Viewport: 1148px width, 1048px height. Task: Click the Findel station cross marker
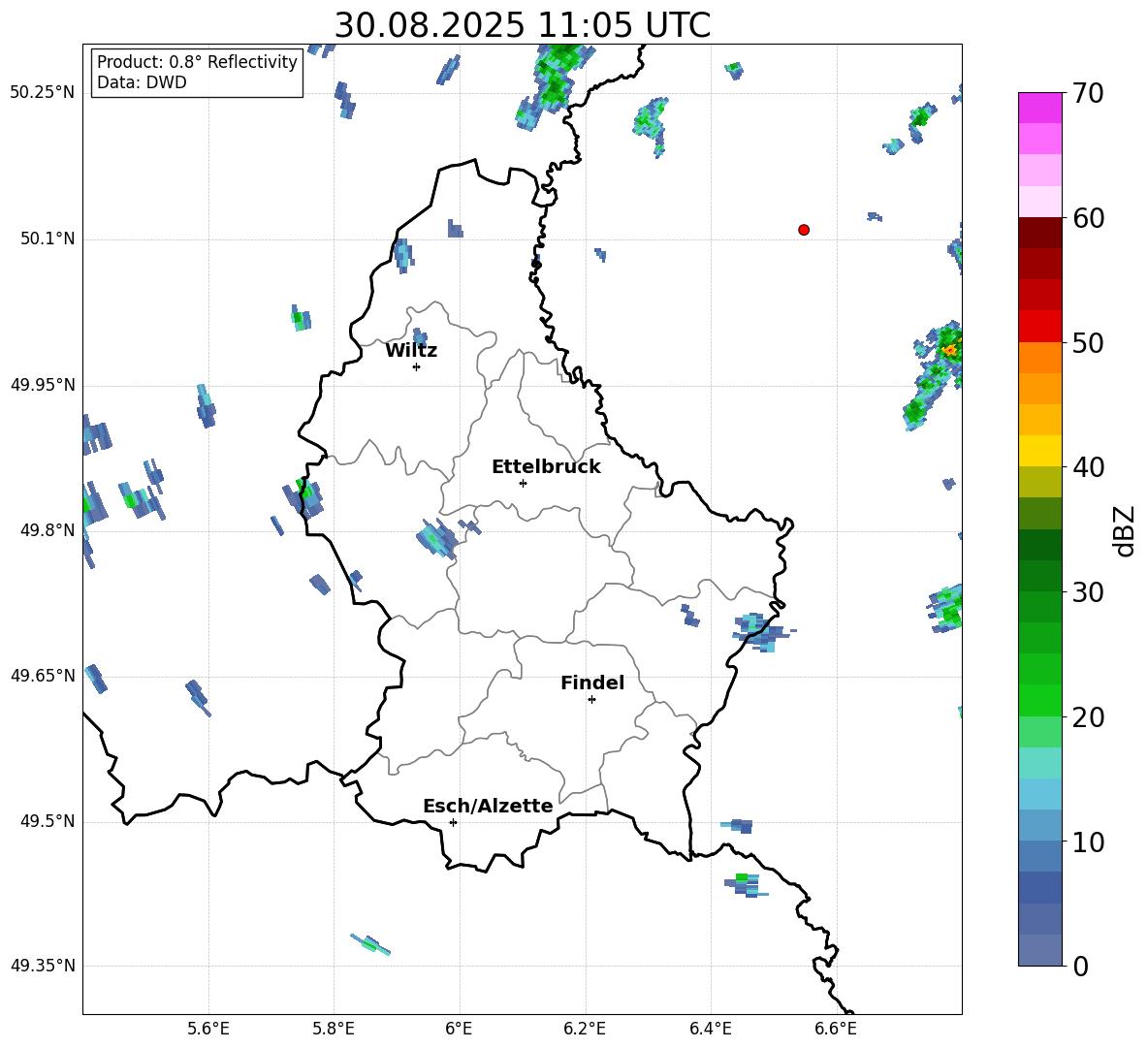click(591, 699)
